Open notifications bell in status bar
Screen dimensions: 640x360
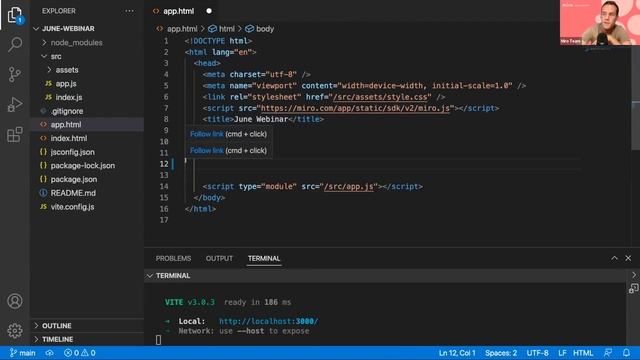[x=626, y=353]
